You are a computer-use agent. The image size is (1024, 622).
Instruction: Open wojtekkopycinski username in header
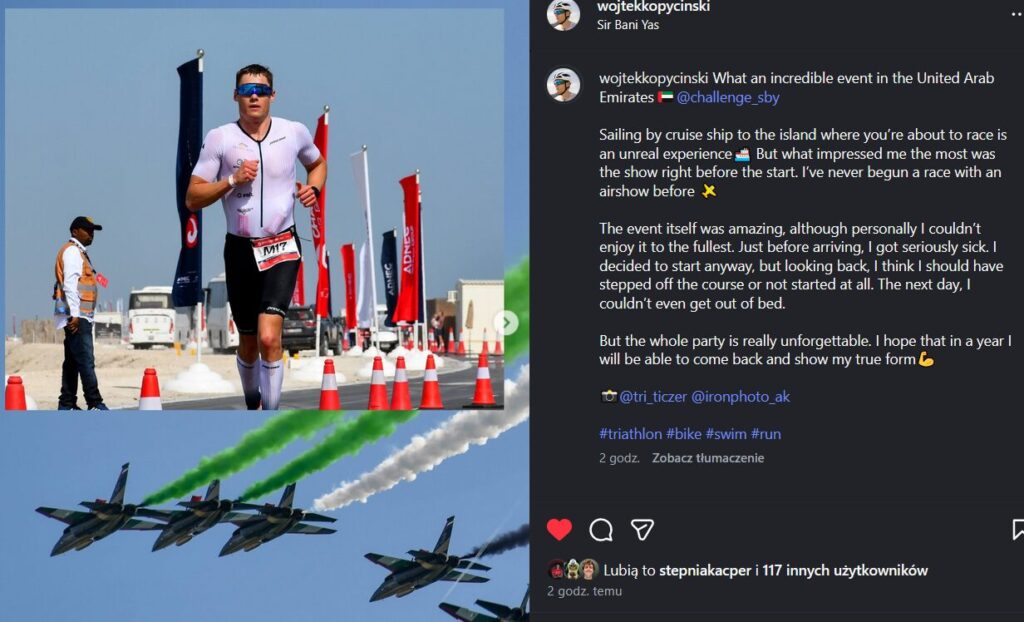[653, 7]
